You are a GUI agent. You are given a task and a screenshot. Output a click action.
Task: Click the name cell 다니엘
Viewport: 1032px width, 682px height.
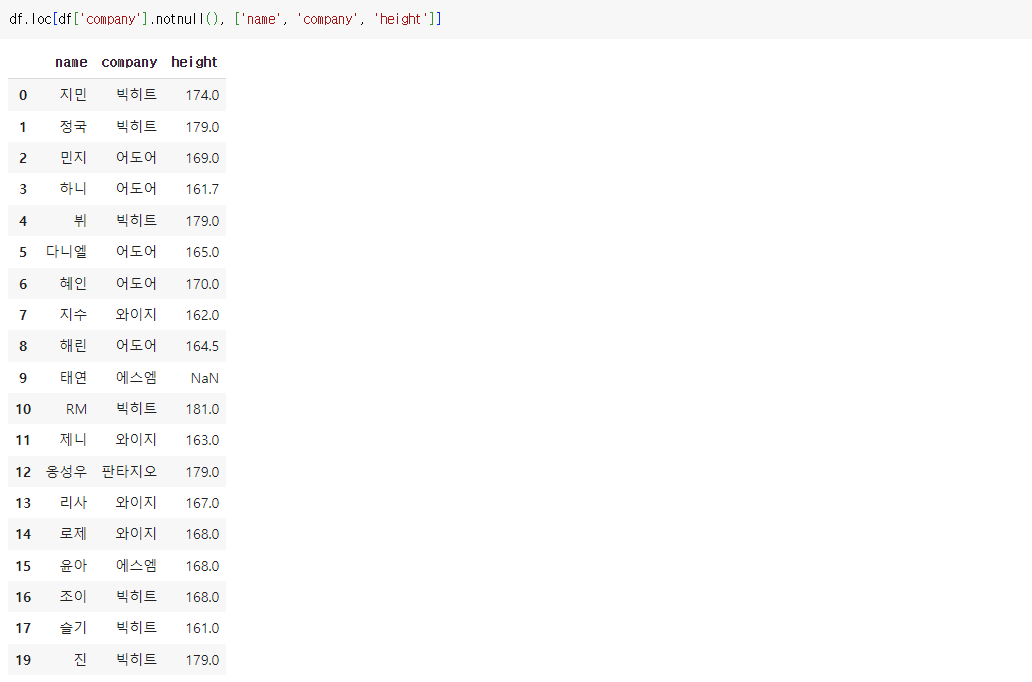click(66, 251)
